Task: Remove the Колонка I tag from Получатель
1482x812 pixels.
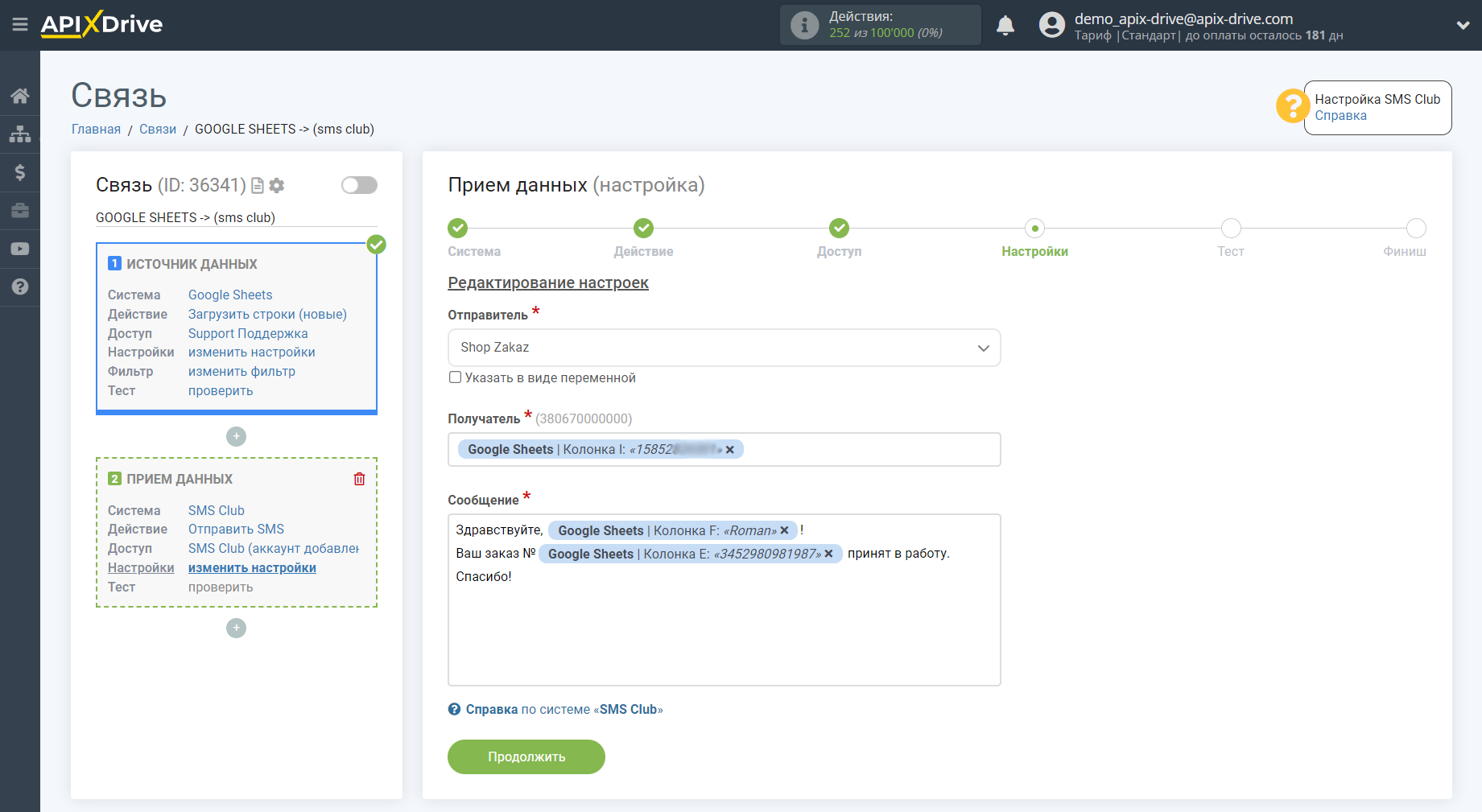Action: 729,450
